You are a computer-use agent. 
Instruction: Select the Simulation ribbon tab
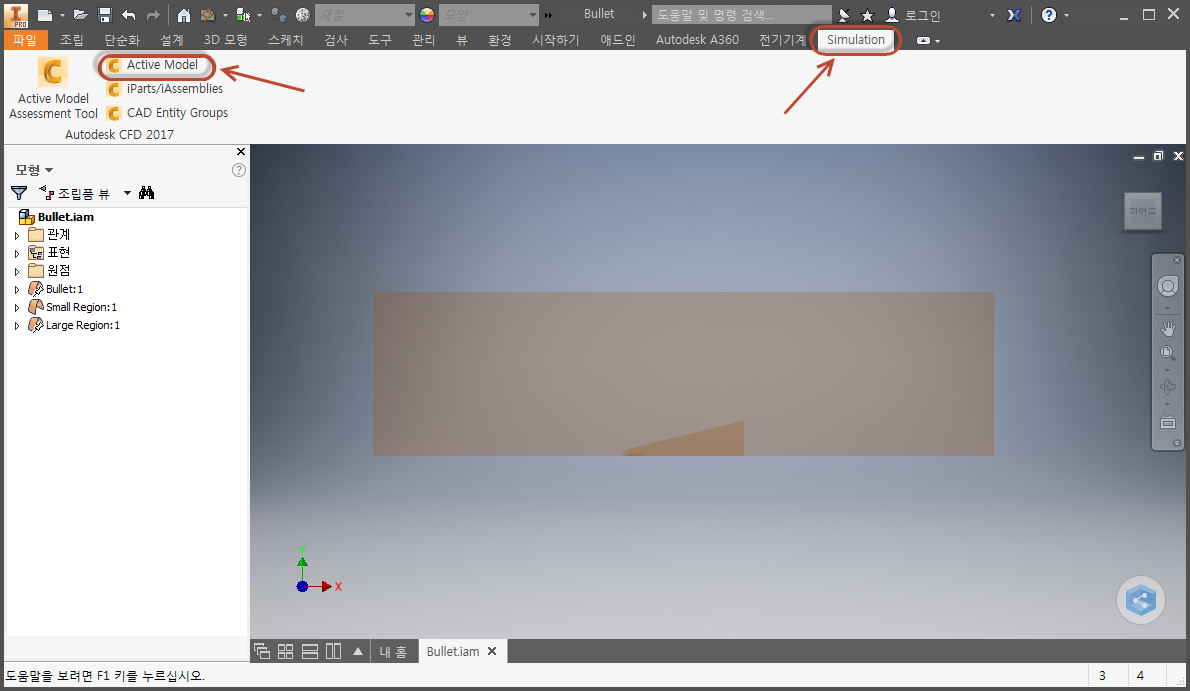(855, 39)
